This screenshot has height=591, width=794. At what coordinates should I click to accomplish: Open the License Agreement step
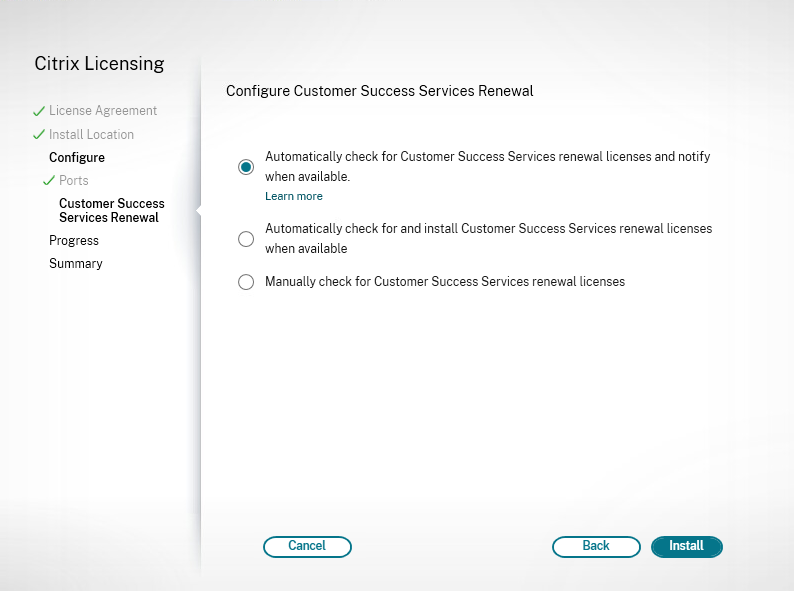click(x=102, y=111)
